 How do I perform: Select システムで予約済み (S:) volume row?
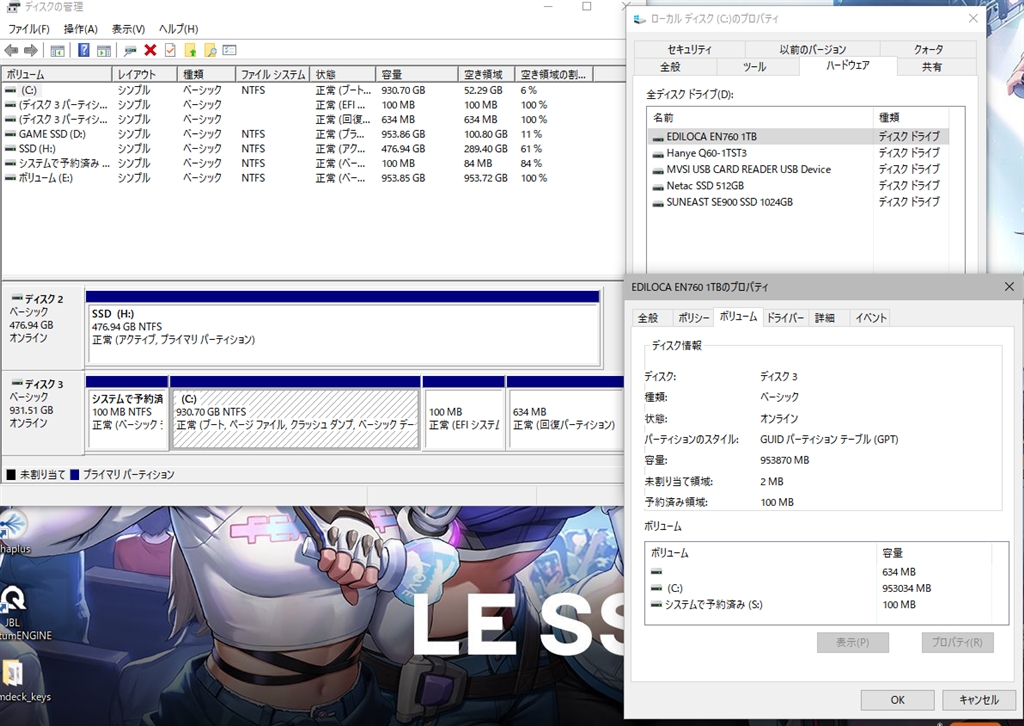click(x=820, y=605)
